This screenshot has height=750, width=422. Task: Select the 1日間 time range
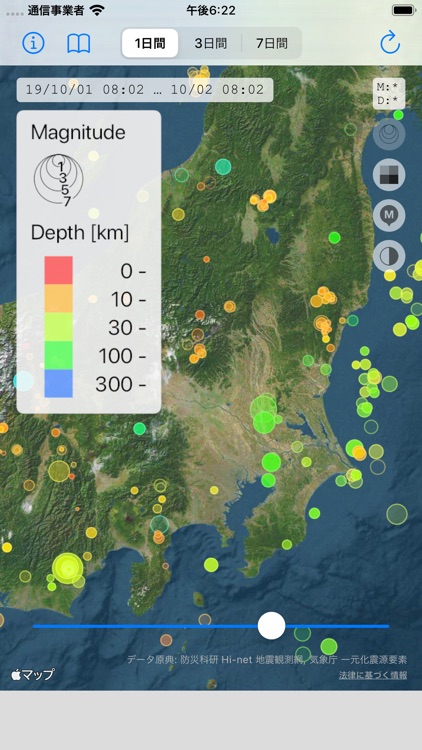tap(150, 44)
